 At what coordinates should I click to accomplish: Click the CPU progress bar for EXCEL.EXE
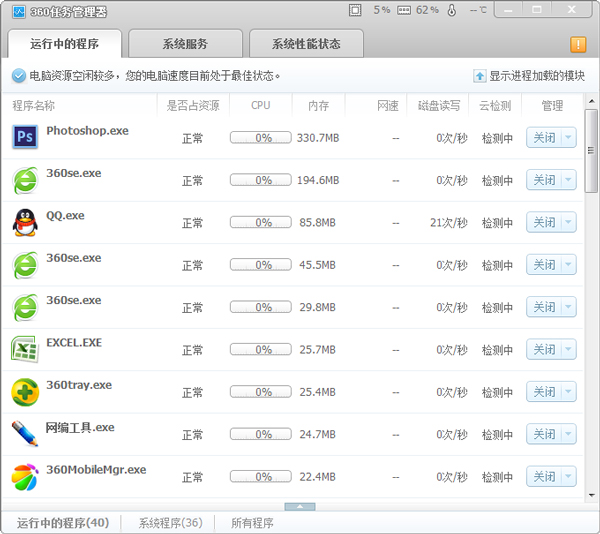pos(261,350)
